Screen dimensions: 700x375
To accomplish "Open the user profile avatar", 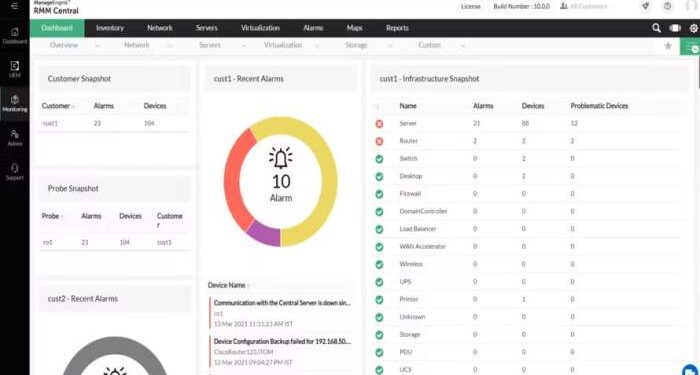I will [691, 6].
